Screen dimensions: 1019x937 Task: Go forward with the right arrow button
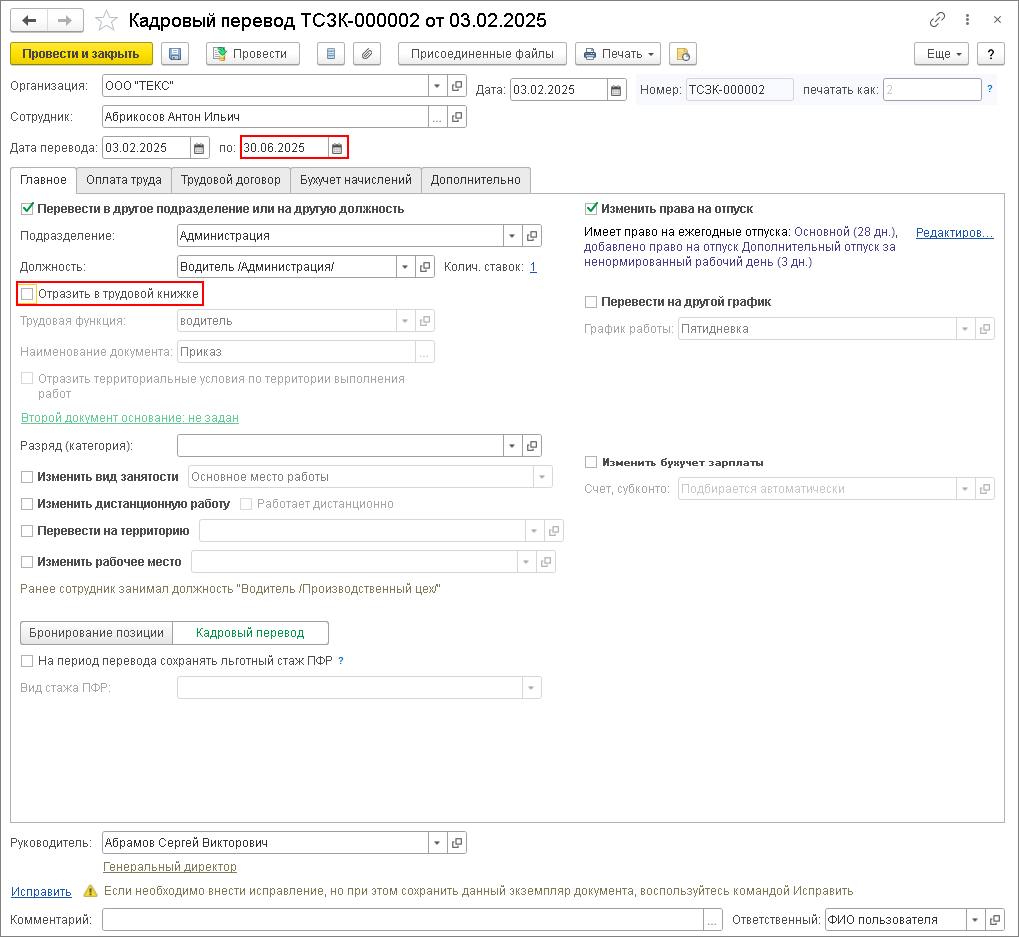(65, 20)
